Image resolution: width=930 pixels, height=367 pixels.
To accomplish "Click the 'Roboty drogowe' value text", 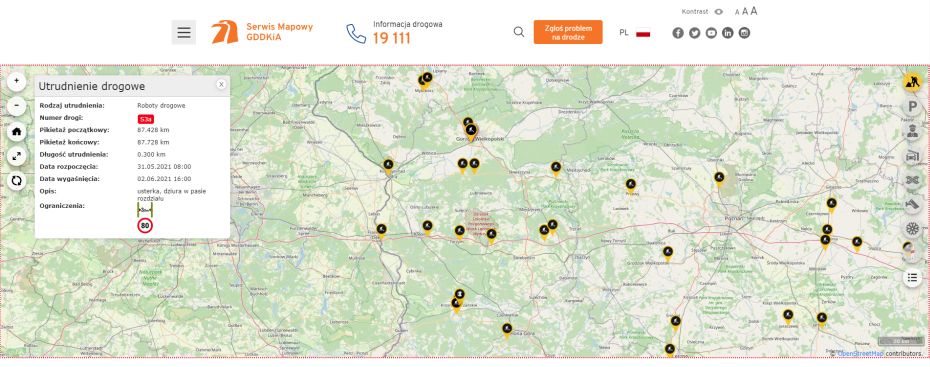I will (161, 106).
